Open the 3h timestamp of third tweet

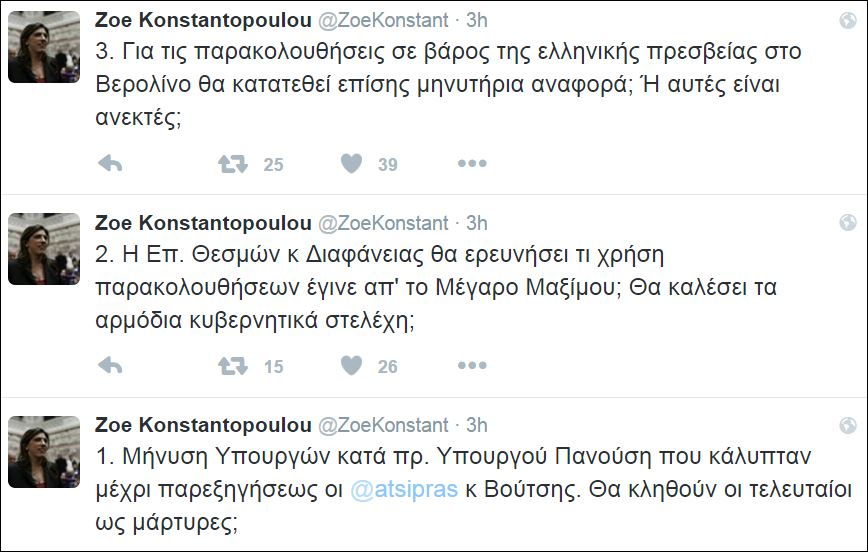pyautogui.click(x=477, y=424)
